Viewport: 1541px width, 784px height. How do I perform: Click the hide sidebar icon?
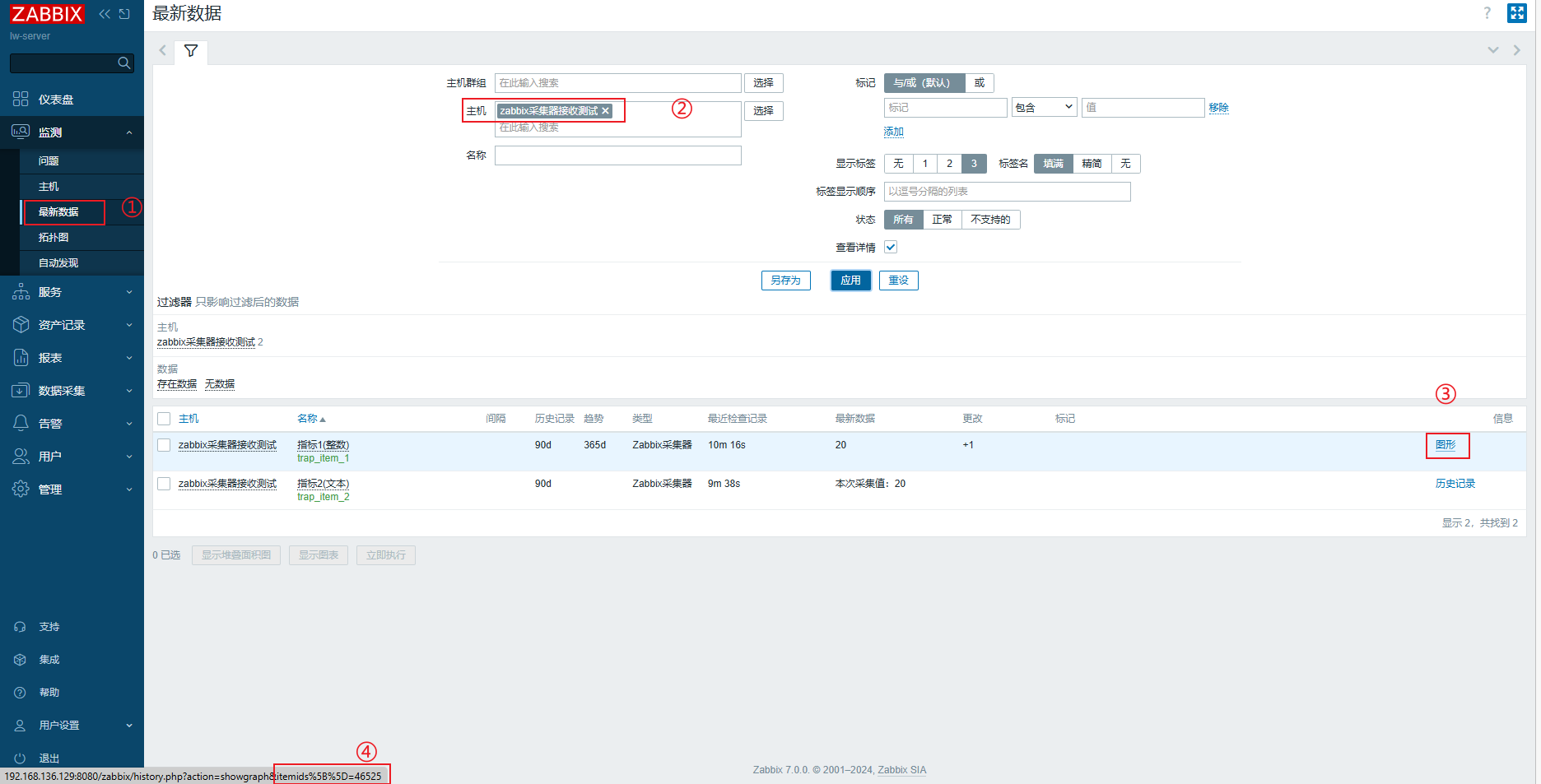click(x=124, y=14)
